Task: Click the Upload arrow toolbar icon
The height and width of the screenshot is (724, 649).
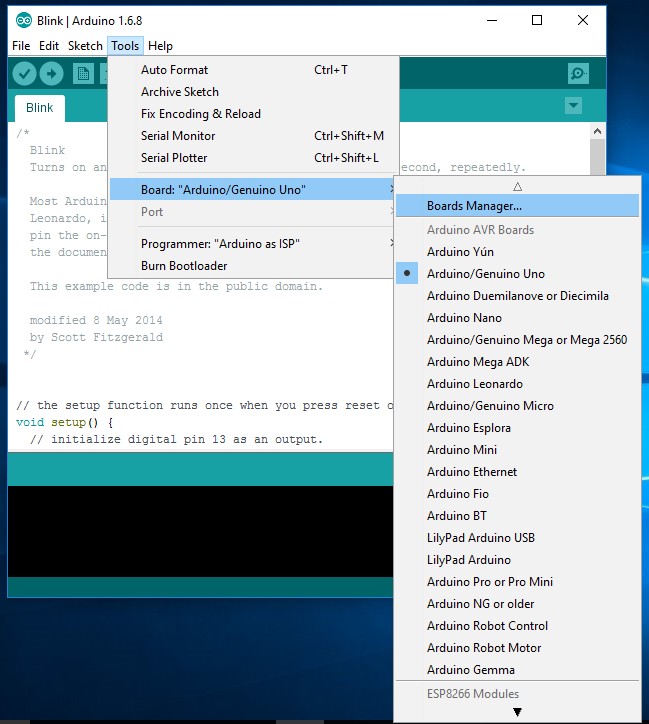Action: [x=51, y=73]
